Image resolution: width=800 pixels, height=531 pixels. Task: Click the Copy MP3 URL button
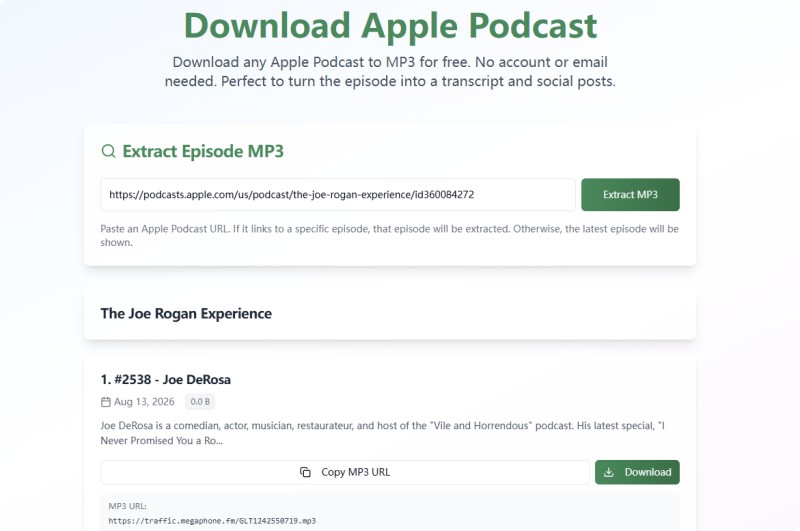tap(345, 472)
